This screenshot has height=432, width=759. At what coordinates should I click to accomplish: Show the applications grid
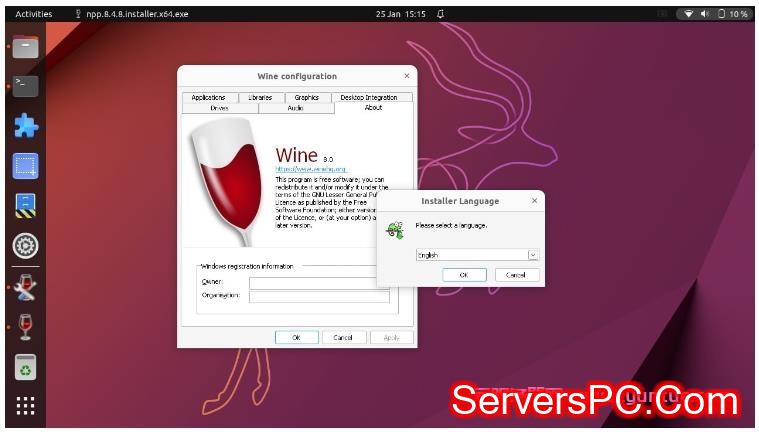25,406
